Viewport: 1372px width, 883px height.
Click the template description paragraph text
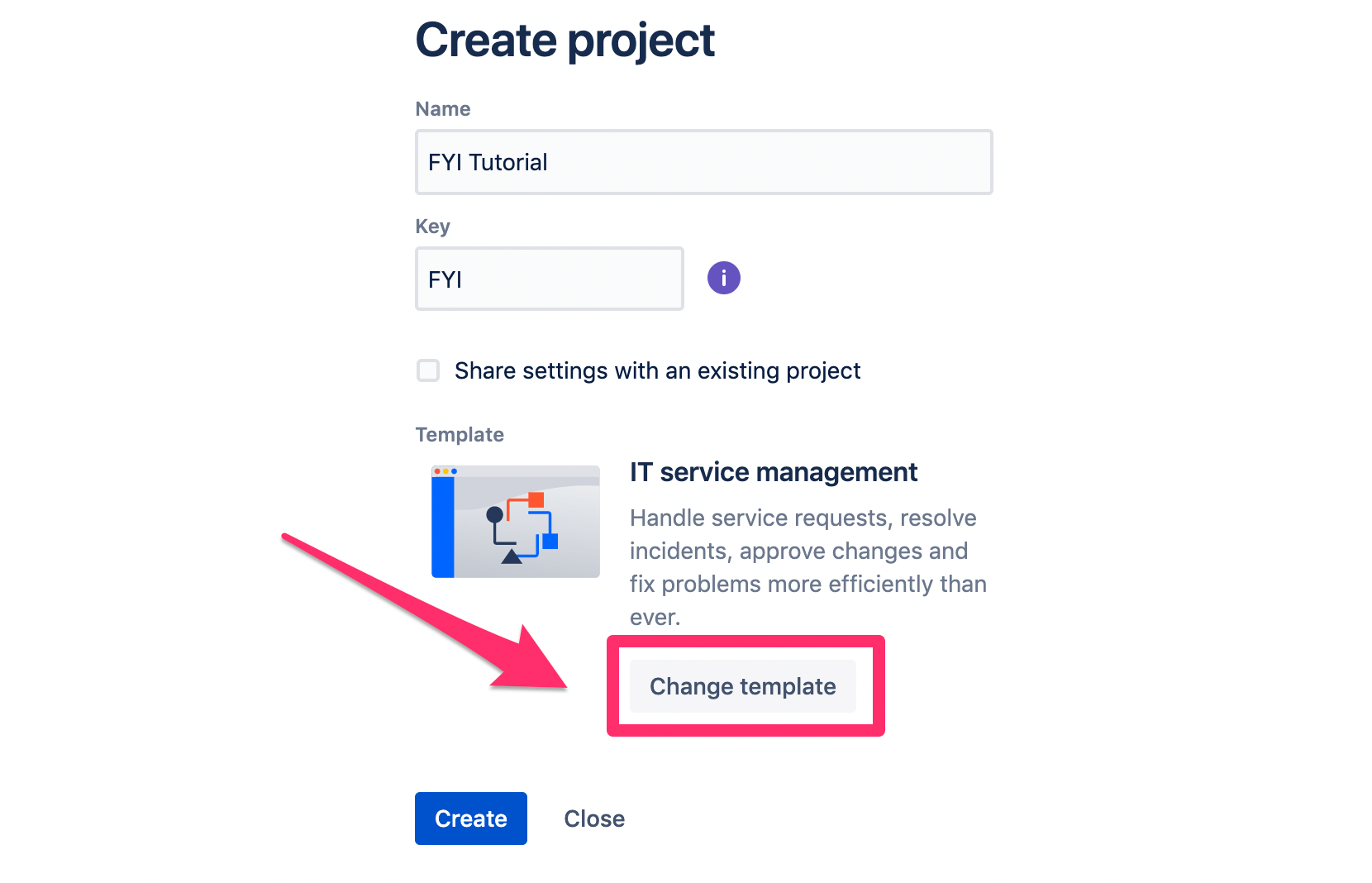808,567
